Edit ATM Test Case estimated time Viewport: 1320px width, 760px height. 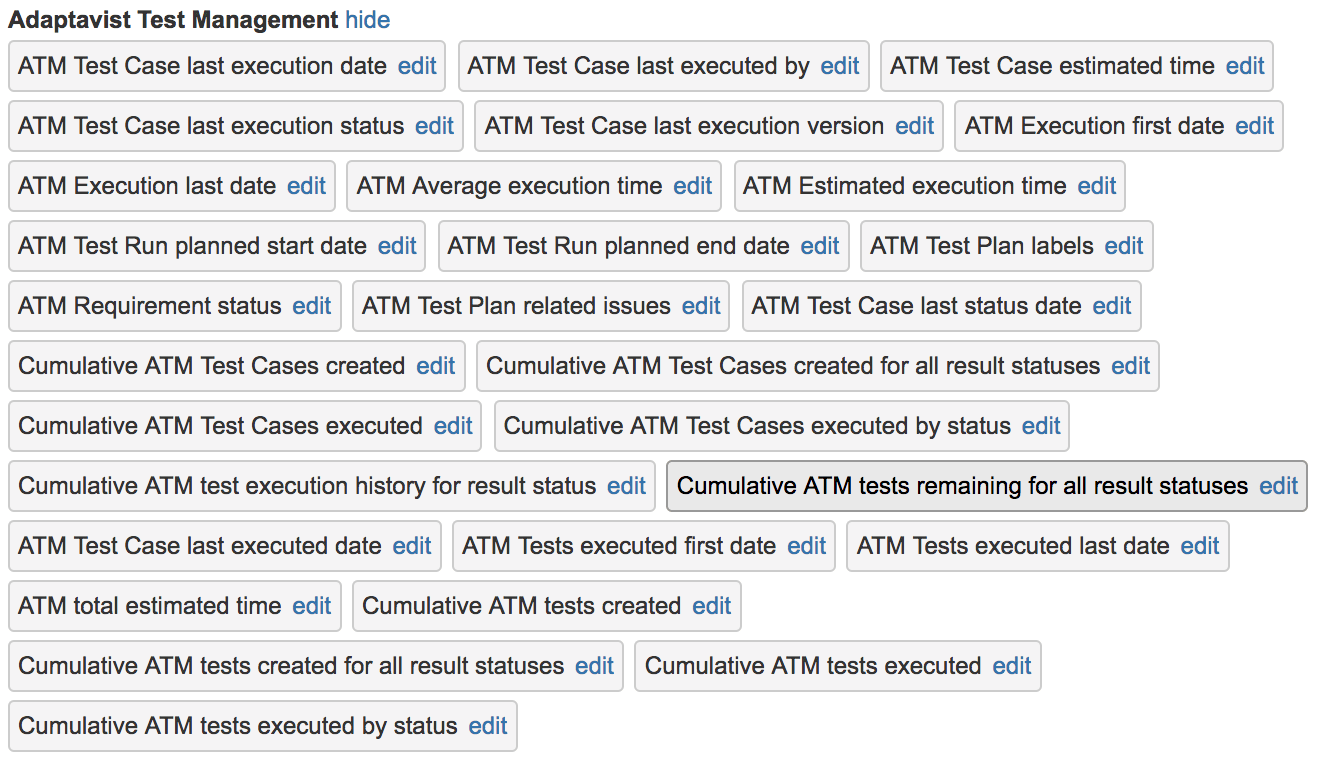[x=1245, y=66]
